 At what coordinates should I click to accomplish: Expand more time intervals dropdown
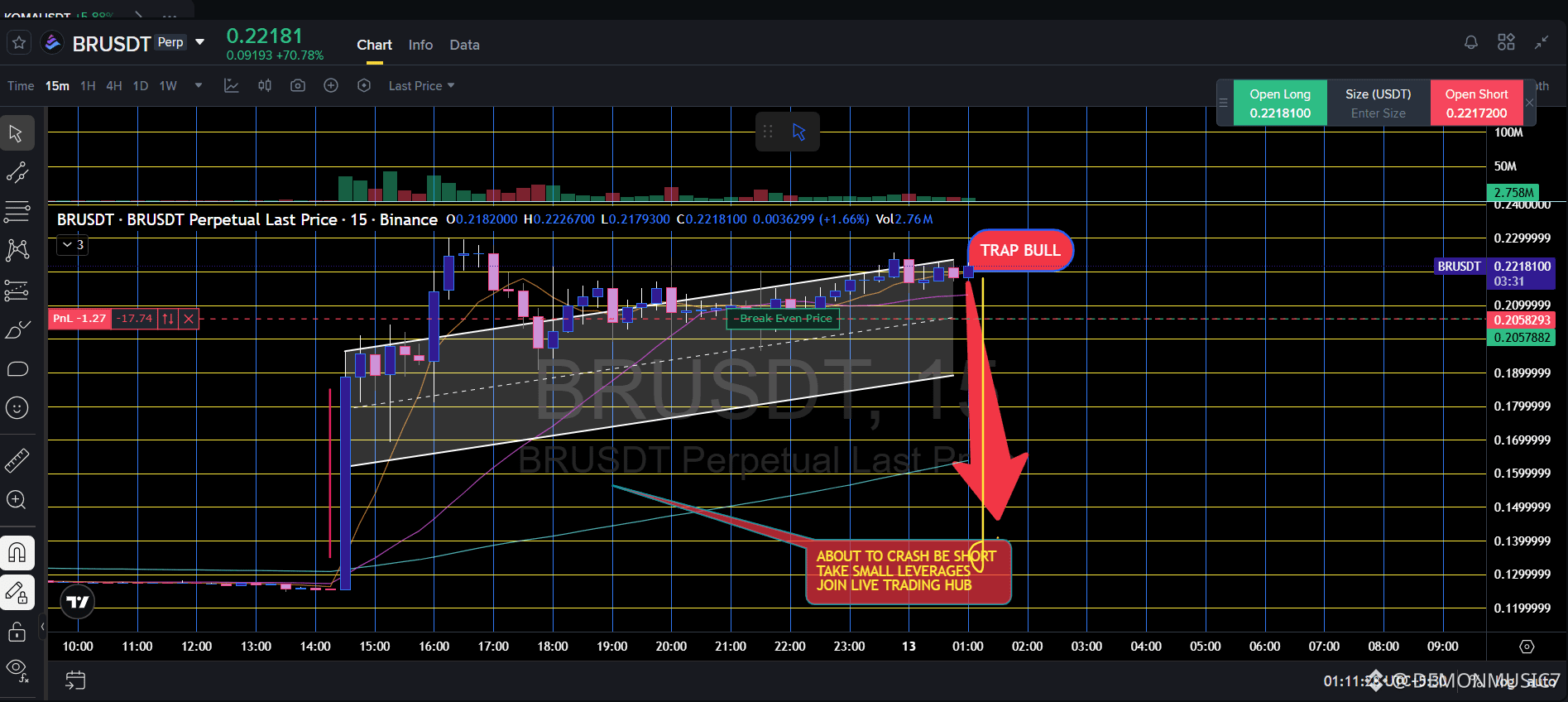tap(199, 86)
